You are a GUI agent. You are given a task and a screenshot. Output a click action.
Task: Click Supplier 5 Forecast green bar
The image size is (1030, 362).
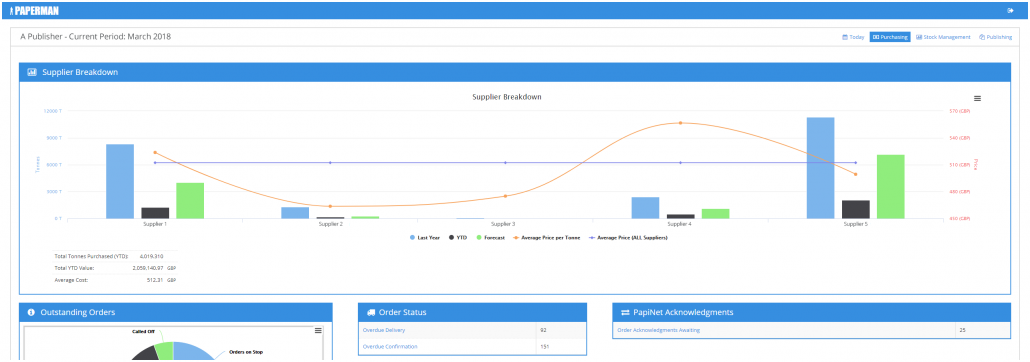(x=891, y=187)
